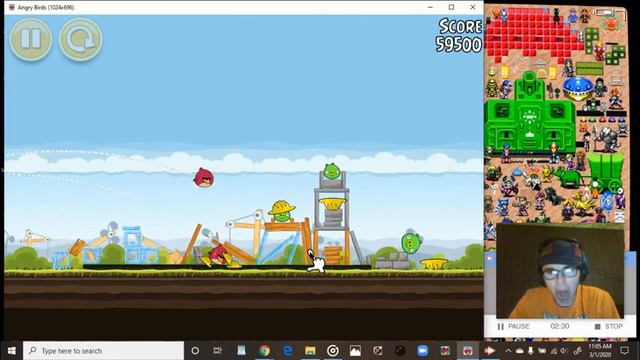Click the webcam video thumbnail
This screenshot has height=360, width=640.
[560, 271]
